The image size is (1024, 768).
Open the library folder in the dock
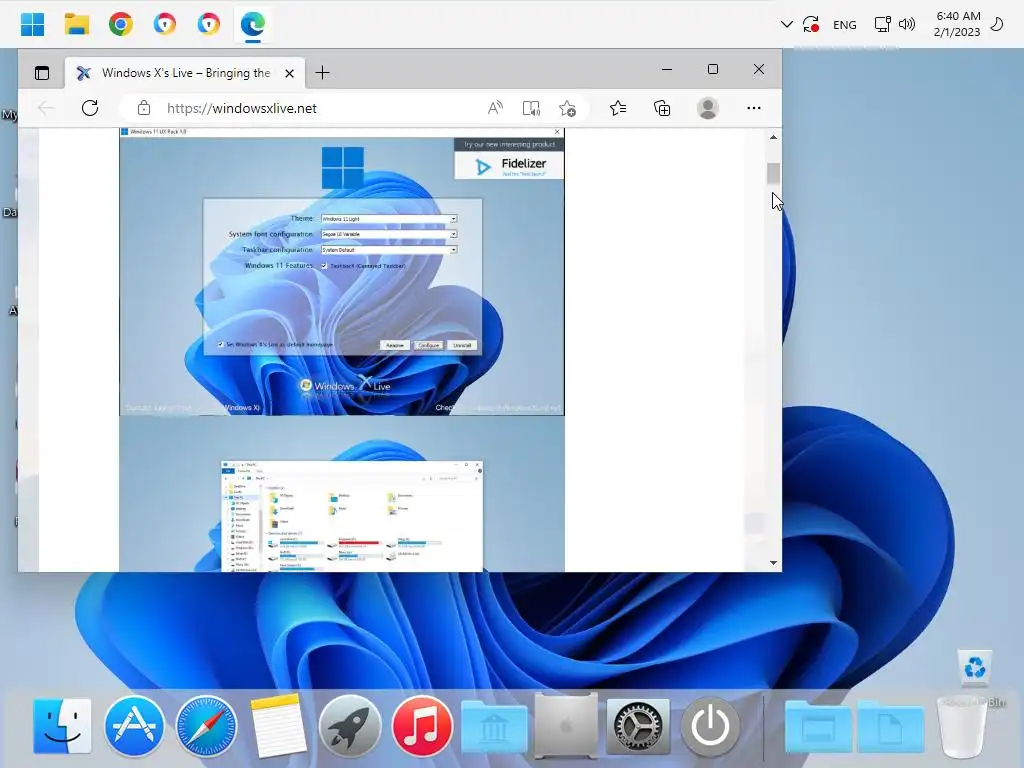494,726
